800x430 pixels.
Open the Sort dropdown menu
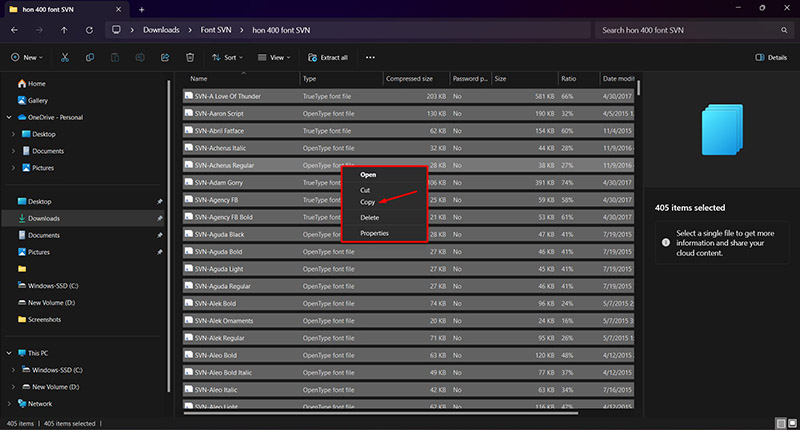pyautogui.click(x=227, y=58)
